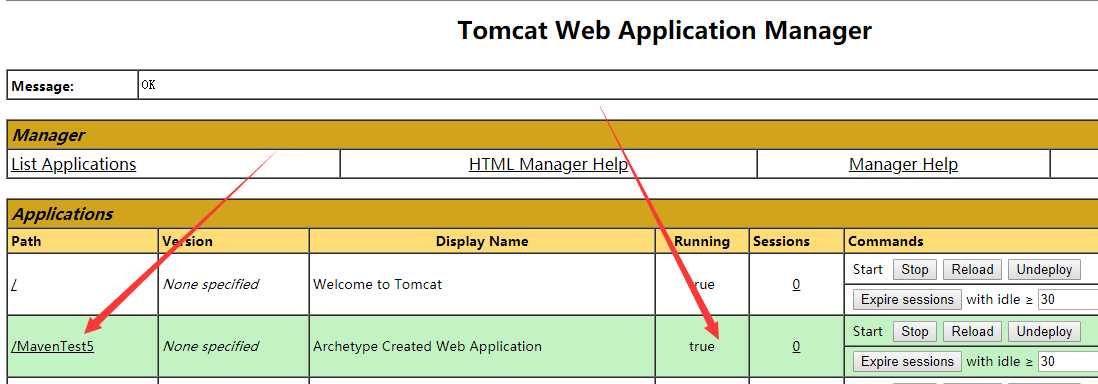Stop the /MavenTest5 application
The height and width of the screenshot is (384, 1098).
click(915, 331)
